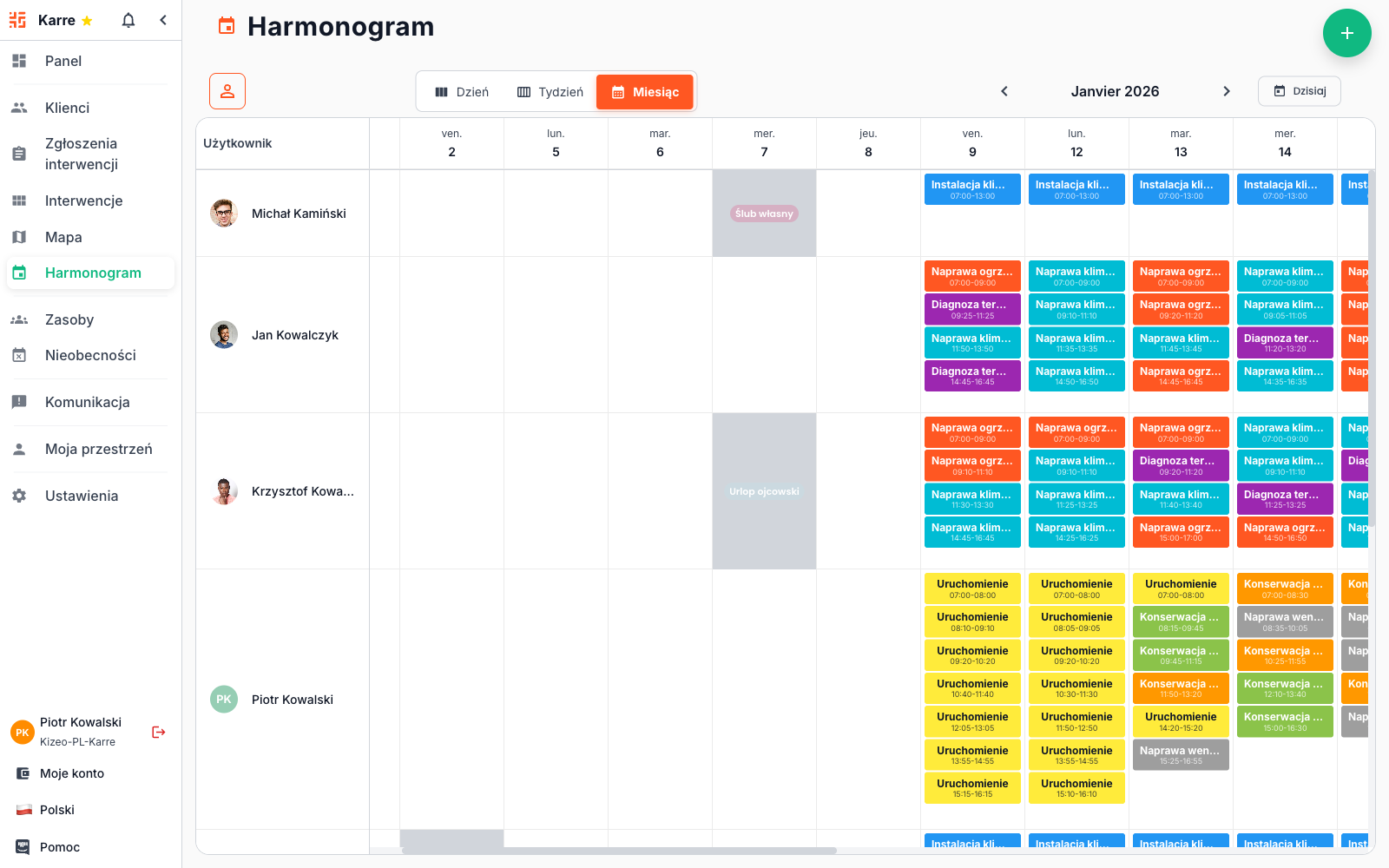Open Klienci menu item
1389x868 pixels.
(67, 108)
